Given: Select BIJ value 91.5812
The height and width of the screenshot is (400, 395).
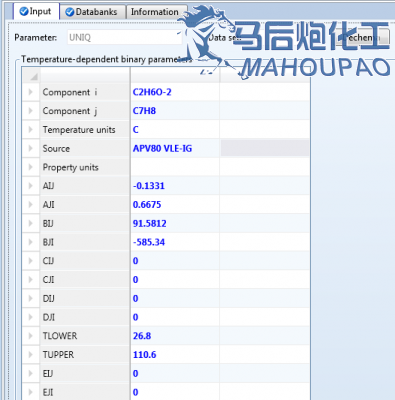Looking at the screenshot, I should click(x=175, y=223).
